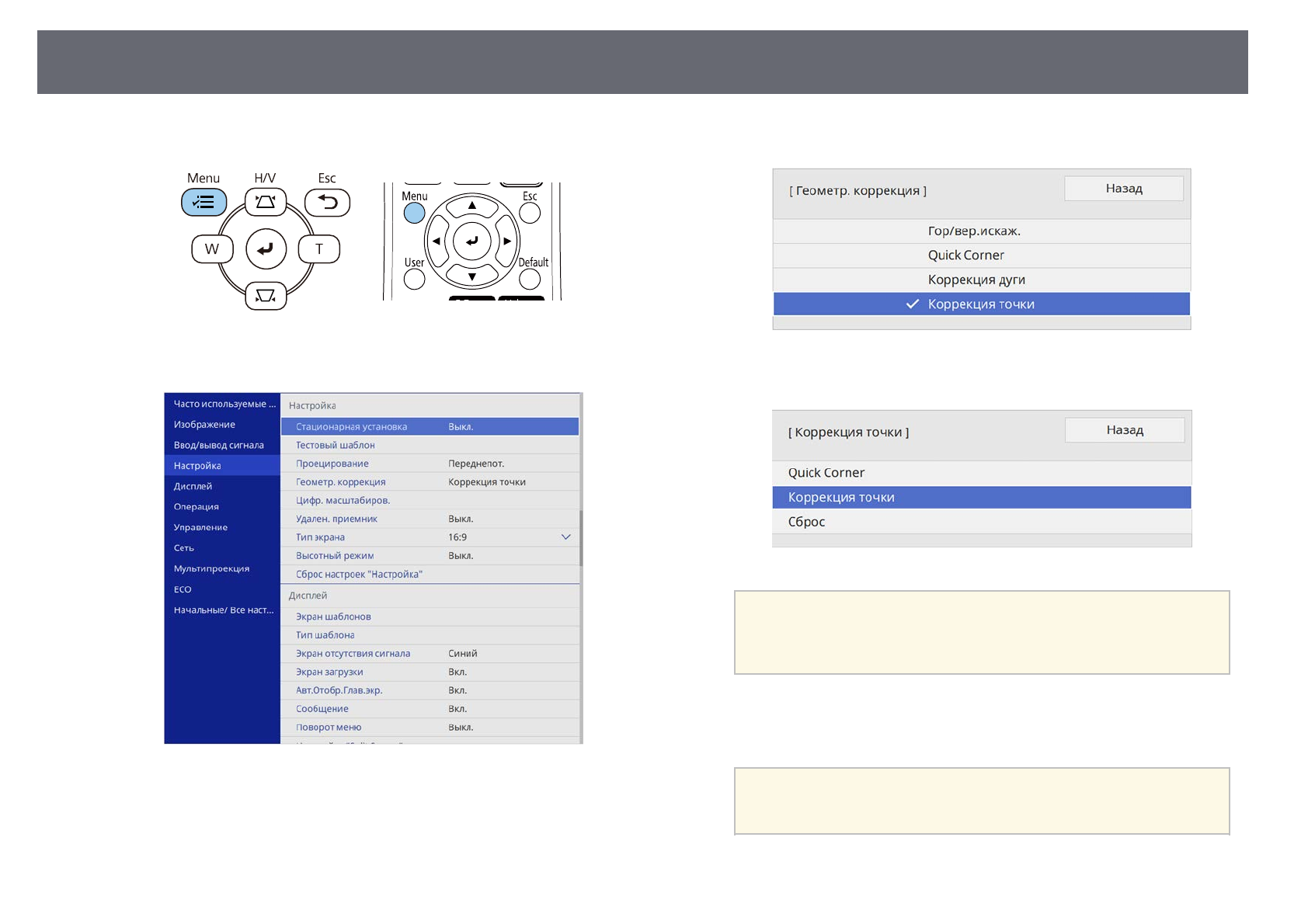The height and width of the screenshot is (924, 1308).
Task: Select Мультипроекция in the sidebar menu
Action: (x=212, y=568)
